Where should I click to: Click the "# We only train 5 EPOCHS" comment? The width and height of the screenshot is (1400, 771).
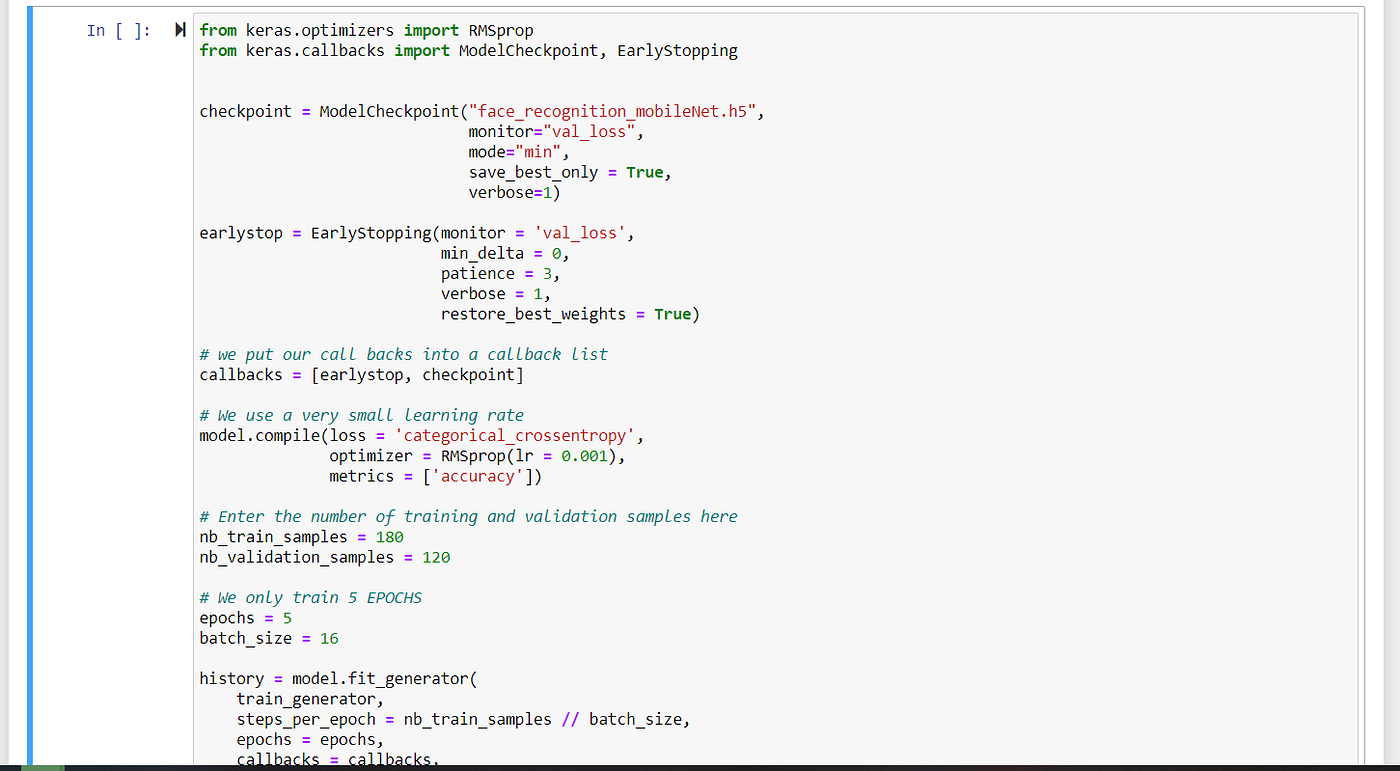point(311,597)
